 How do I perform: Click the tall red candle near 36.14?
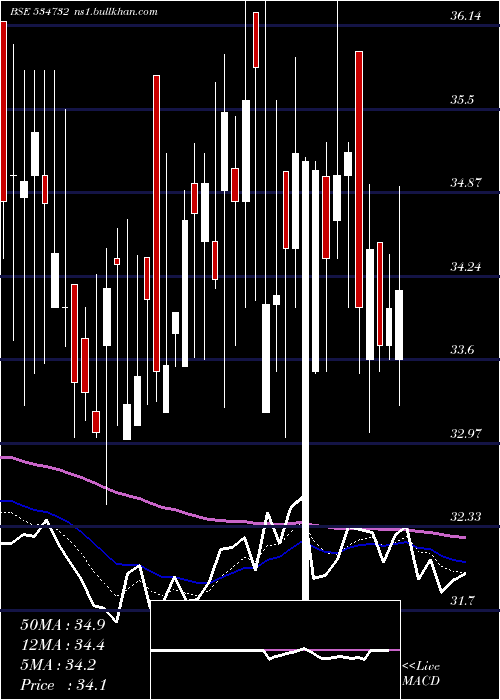coord(256,40)
